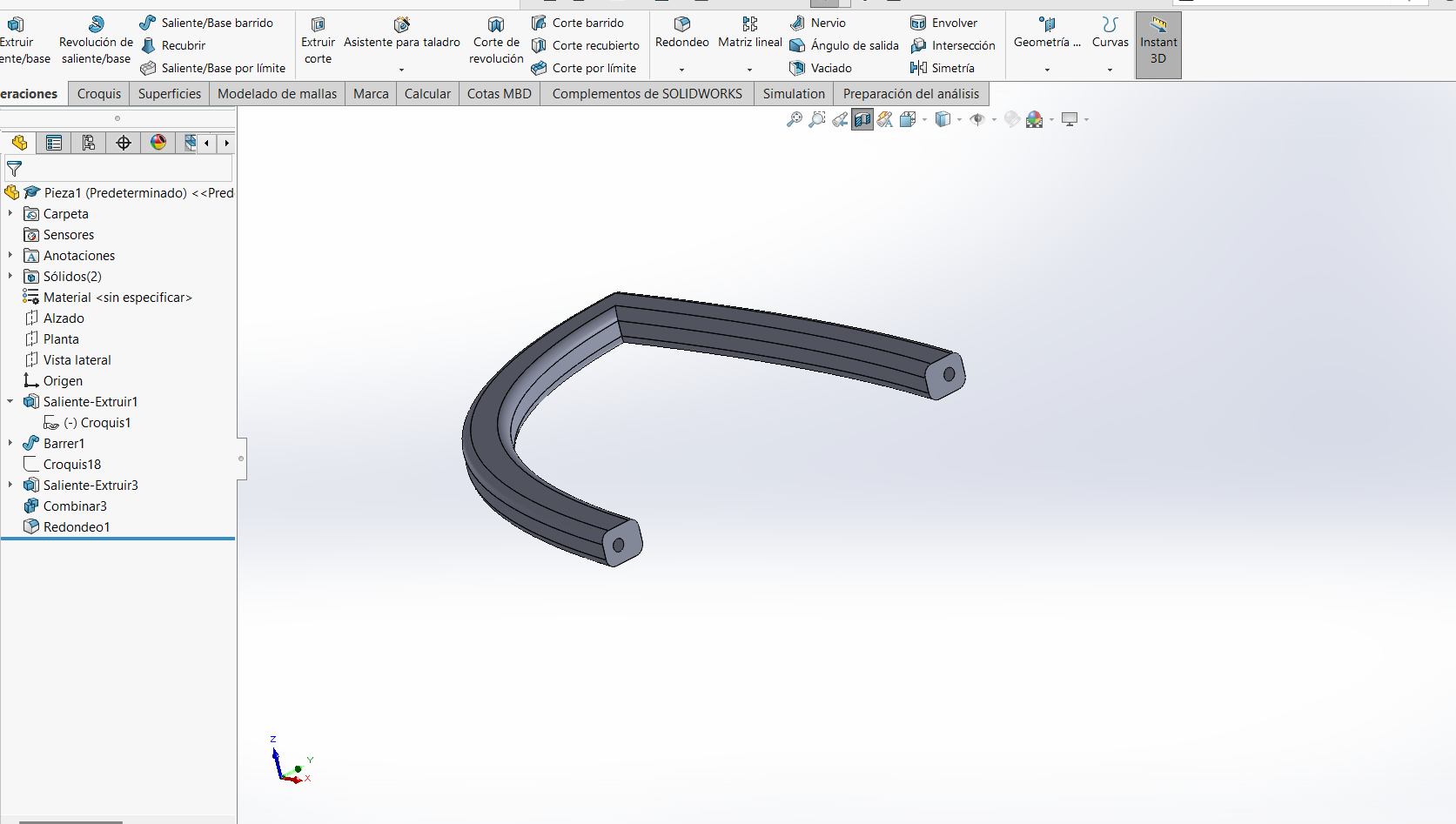Open Complementos de SOLIDWORKS tab
1456x824 pixels.
pos(647,93)
